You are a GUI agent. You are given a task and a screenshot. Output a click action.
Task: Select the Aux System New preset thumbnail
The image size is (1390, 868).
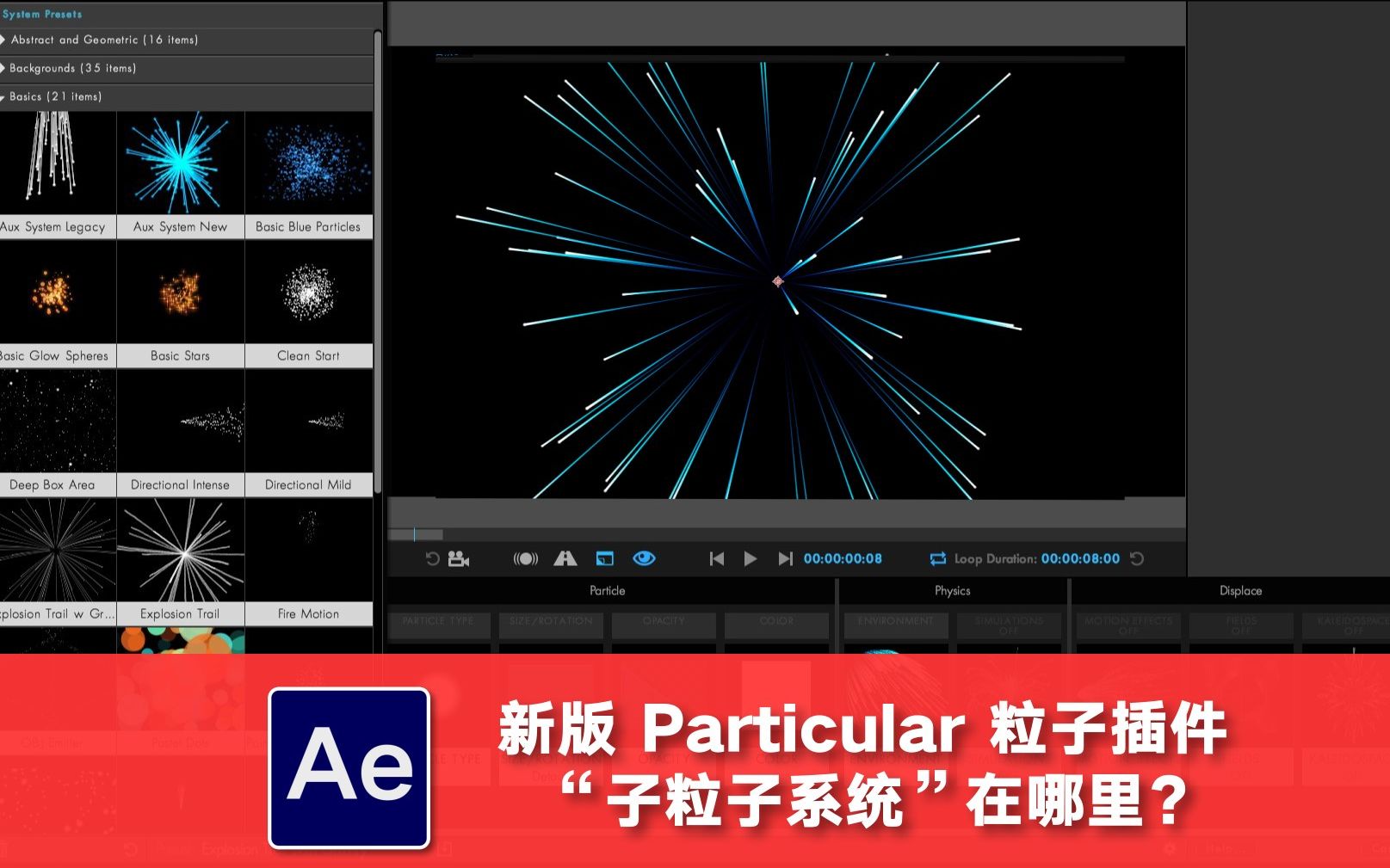(180, 163)
